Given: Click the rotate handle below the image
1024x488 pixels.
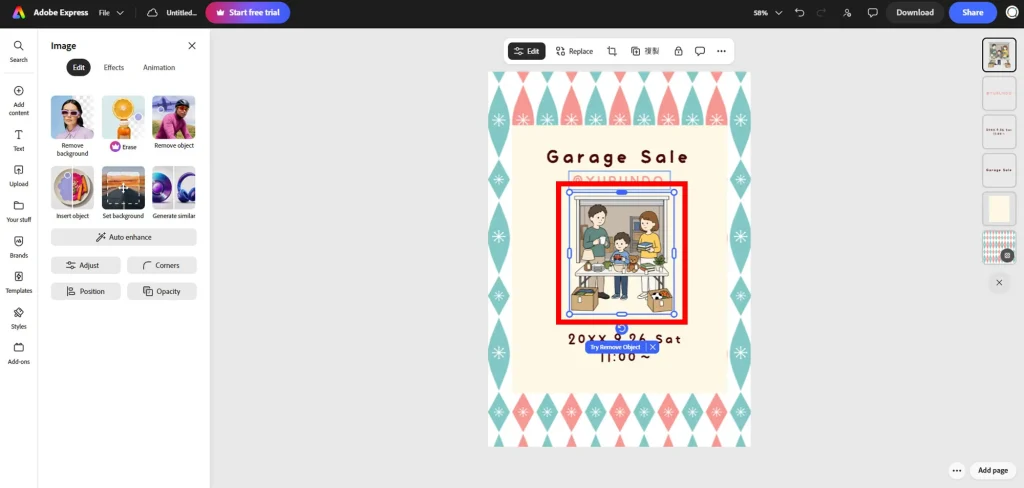Looking at the screenshot, I should click(x=622, y=328).
